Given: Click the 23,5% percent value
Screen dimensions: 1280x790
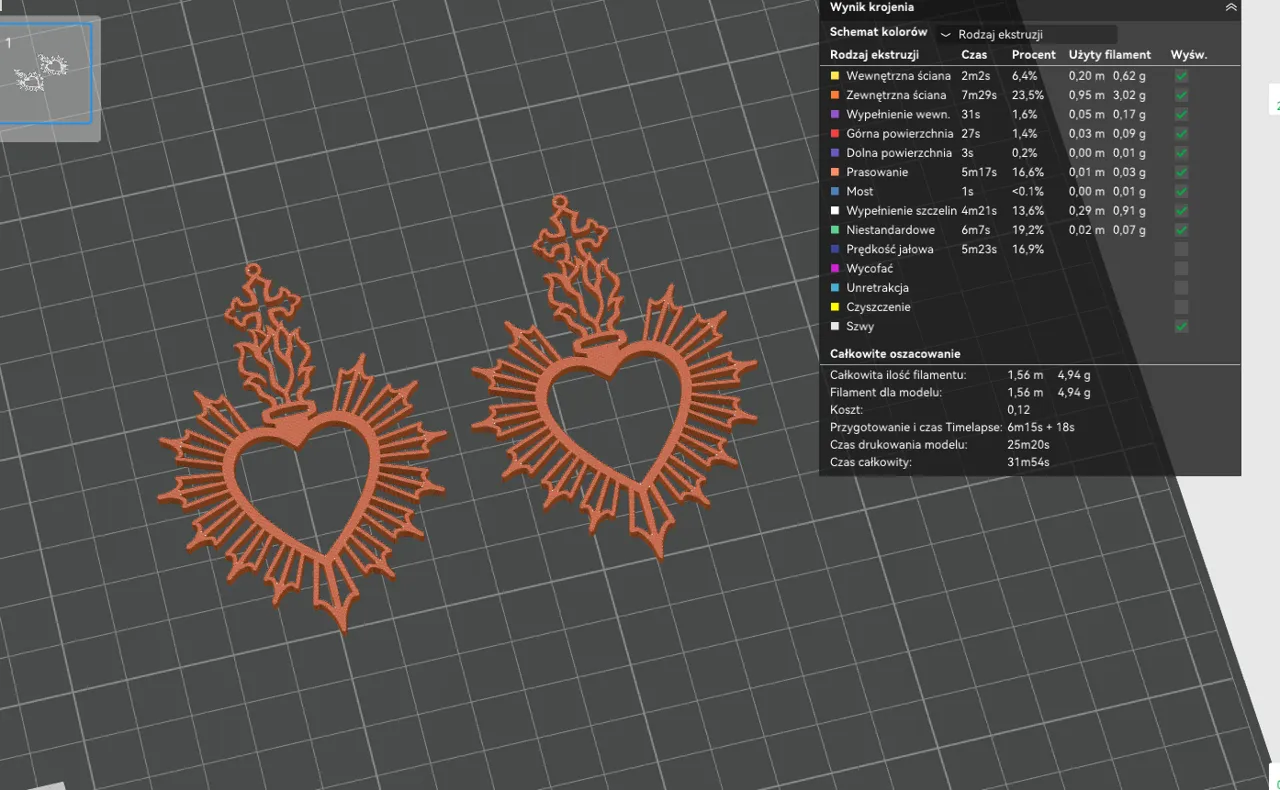Looking at the screenshot, I should point(1028,95).
